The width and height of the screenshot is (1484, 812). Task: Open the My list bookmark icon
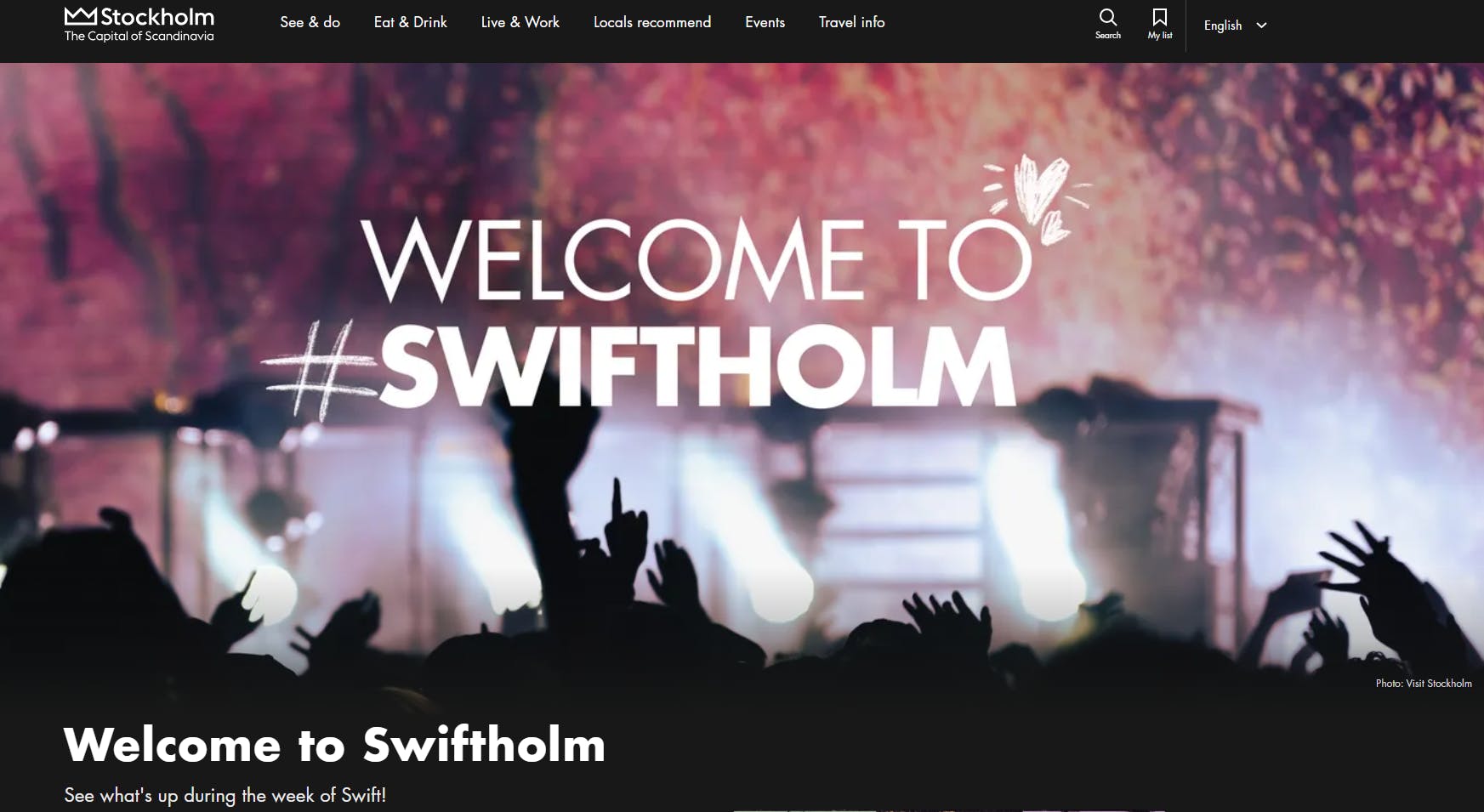point(1159,17)
